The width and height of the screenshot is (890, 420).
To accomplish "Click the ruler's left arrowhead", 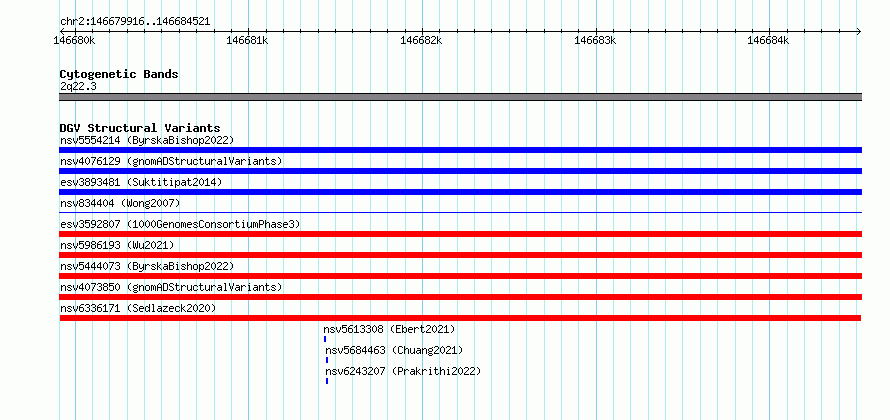I will click(x=62, y=31).
